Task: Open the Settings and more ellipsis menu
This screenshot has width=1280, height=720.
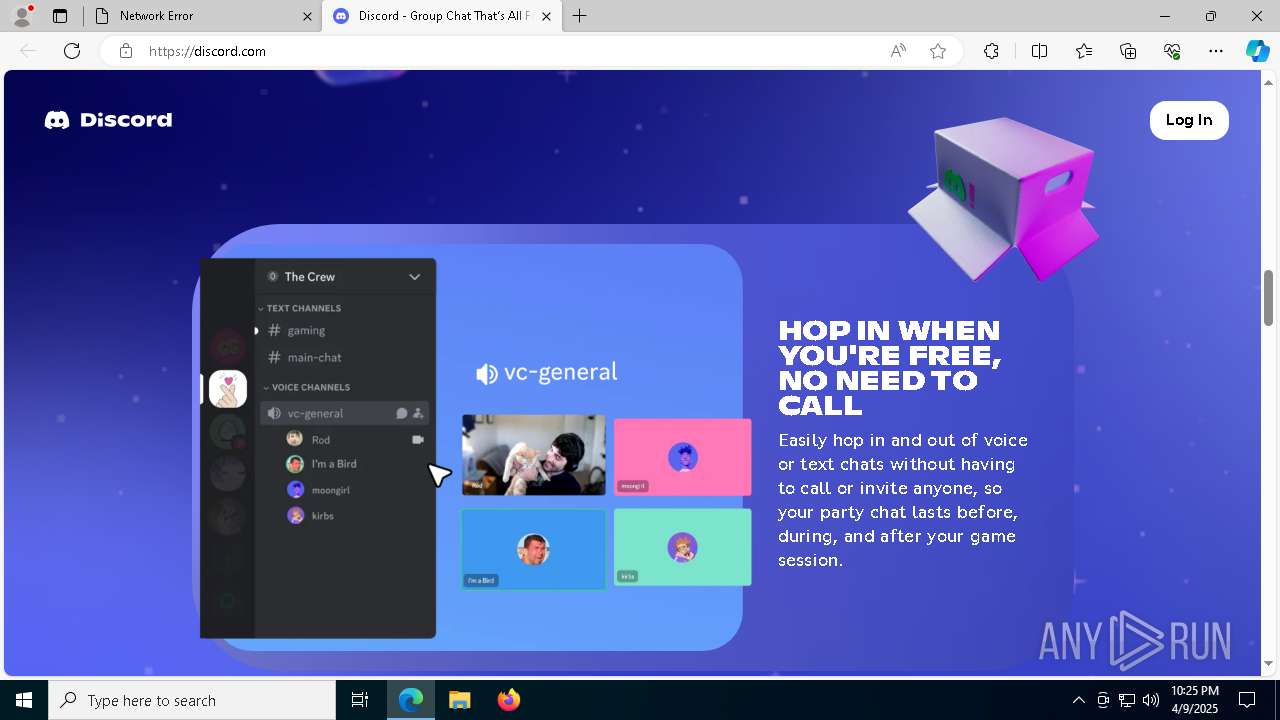Action: tap(1216, 51)
